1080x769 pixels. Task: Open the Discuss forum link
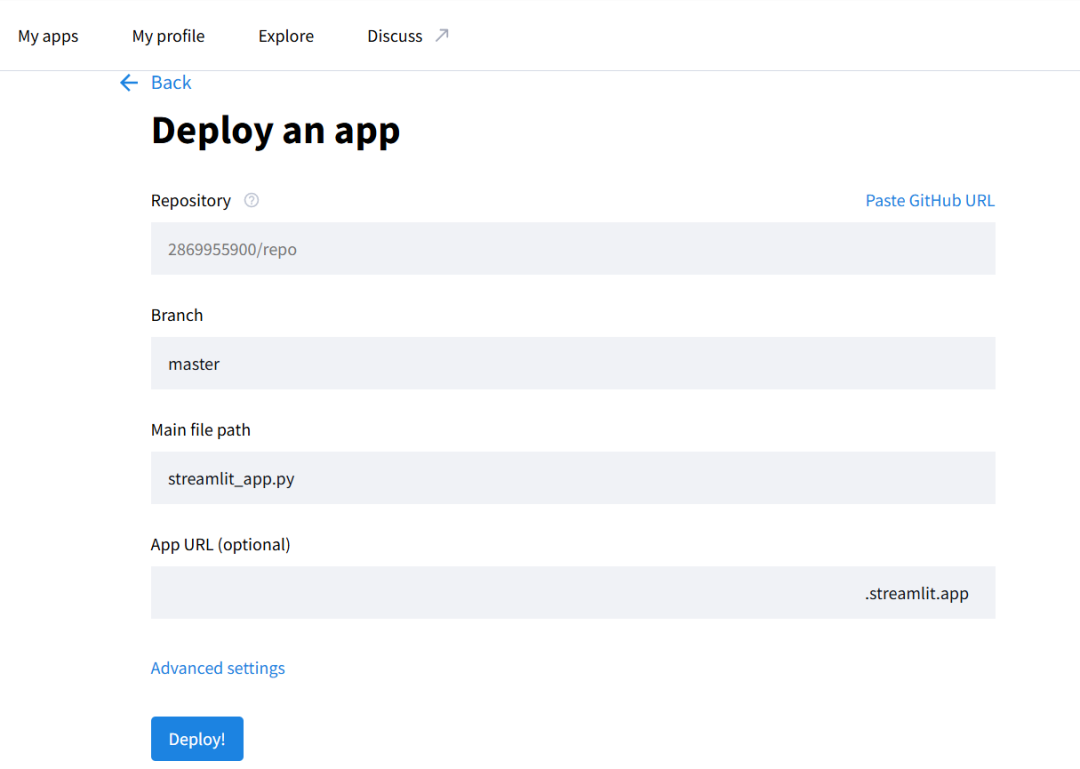coord(395,36)
